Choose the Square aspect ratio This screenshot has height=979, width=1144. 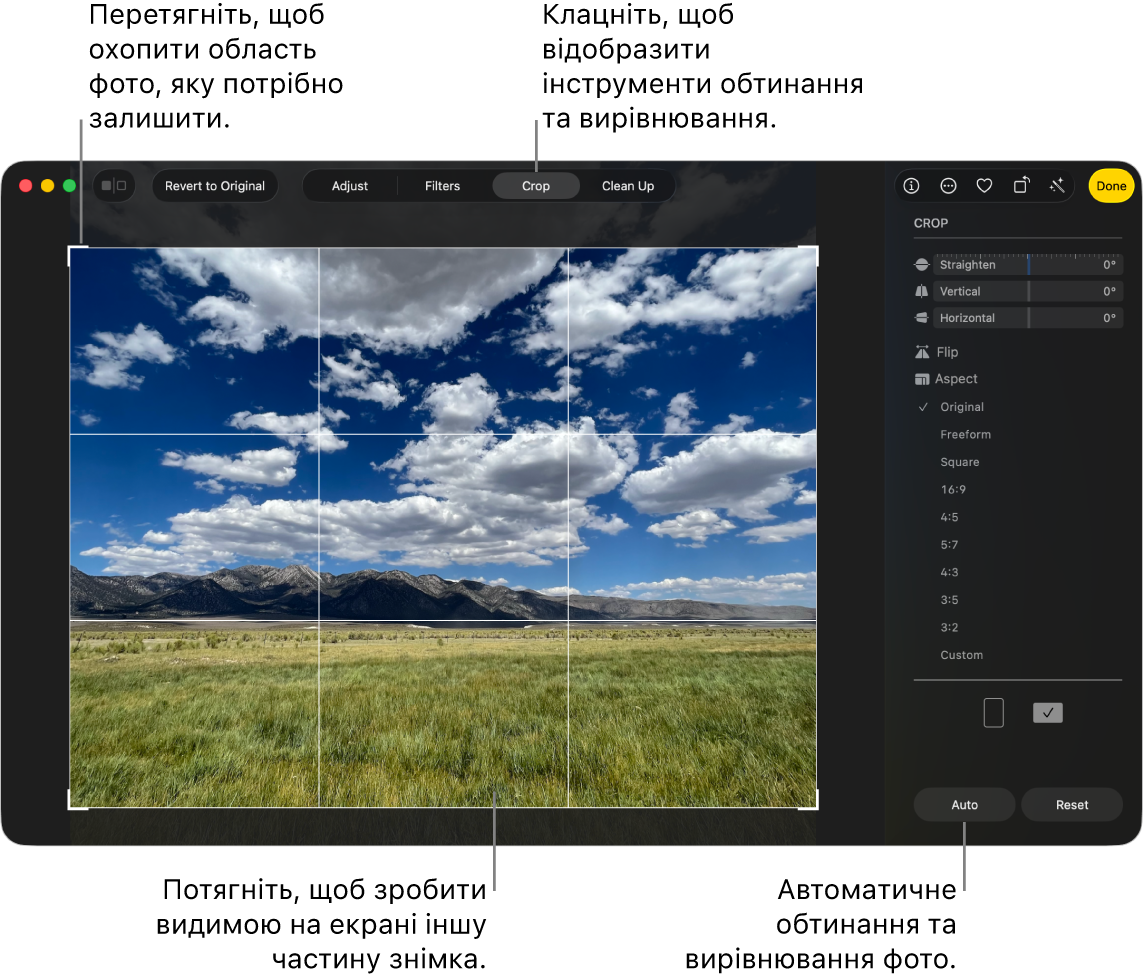[959, 462]
